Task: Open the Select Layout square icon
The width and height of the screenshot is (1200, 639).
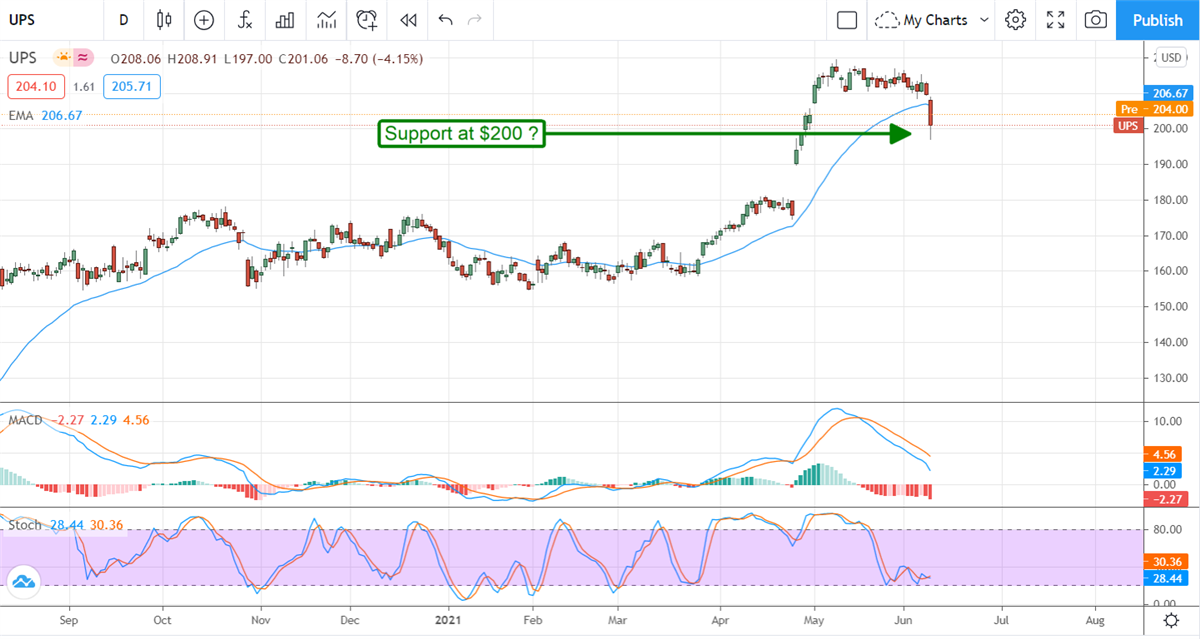Action: point(847,19)
